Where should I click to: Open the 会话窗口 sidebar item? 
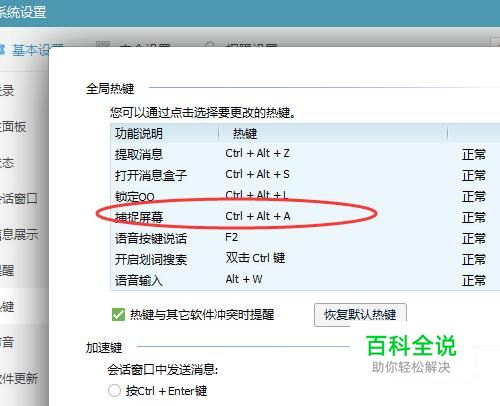(x=18, y=199)
